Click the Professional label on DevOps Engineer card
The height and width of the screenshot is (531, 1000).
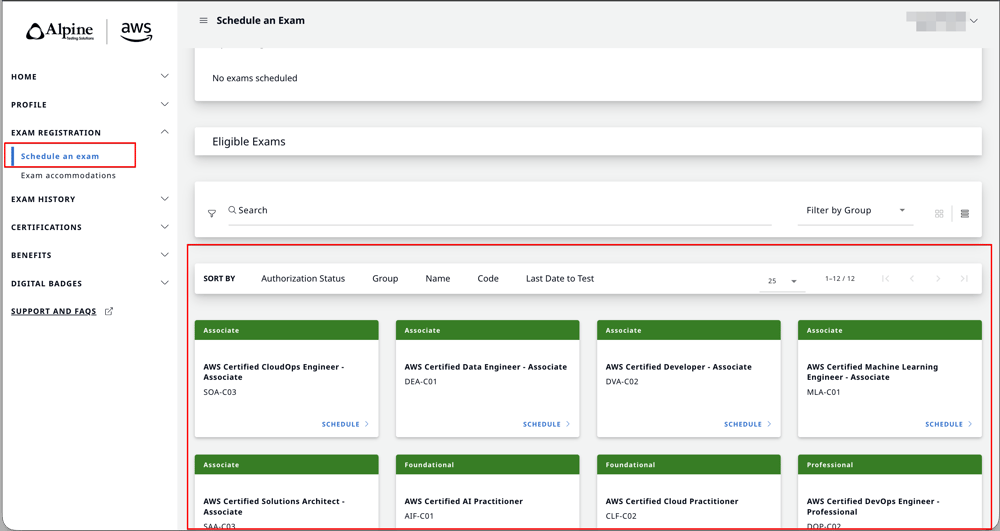[830, 465]
